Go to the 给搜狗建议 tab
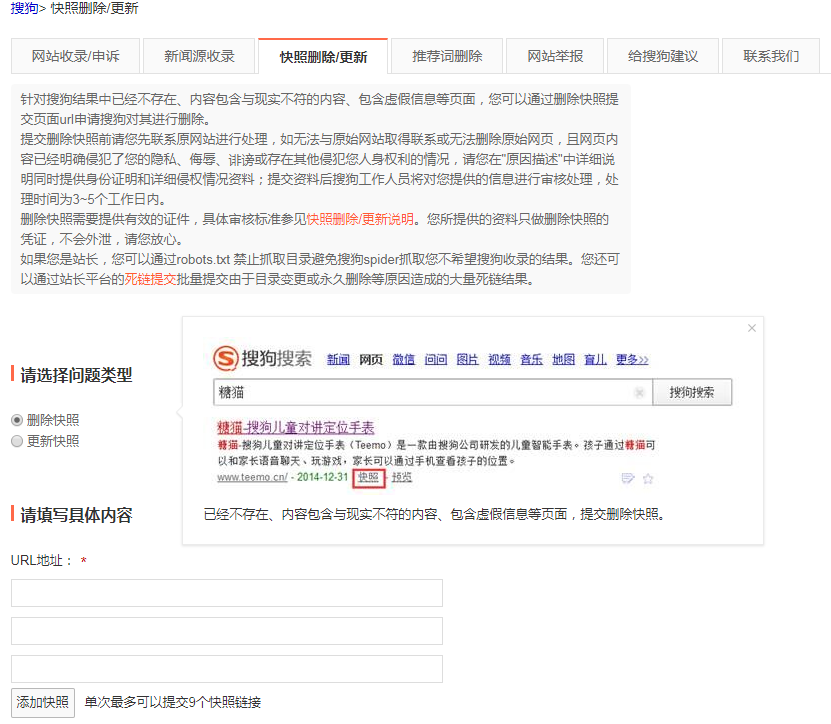831x724 pixels. click(663, 56)
